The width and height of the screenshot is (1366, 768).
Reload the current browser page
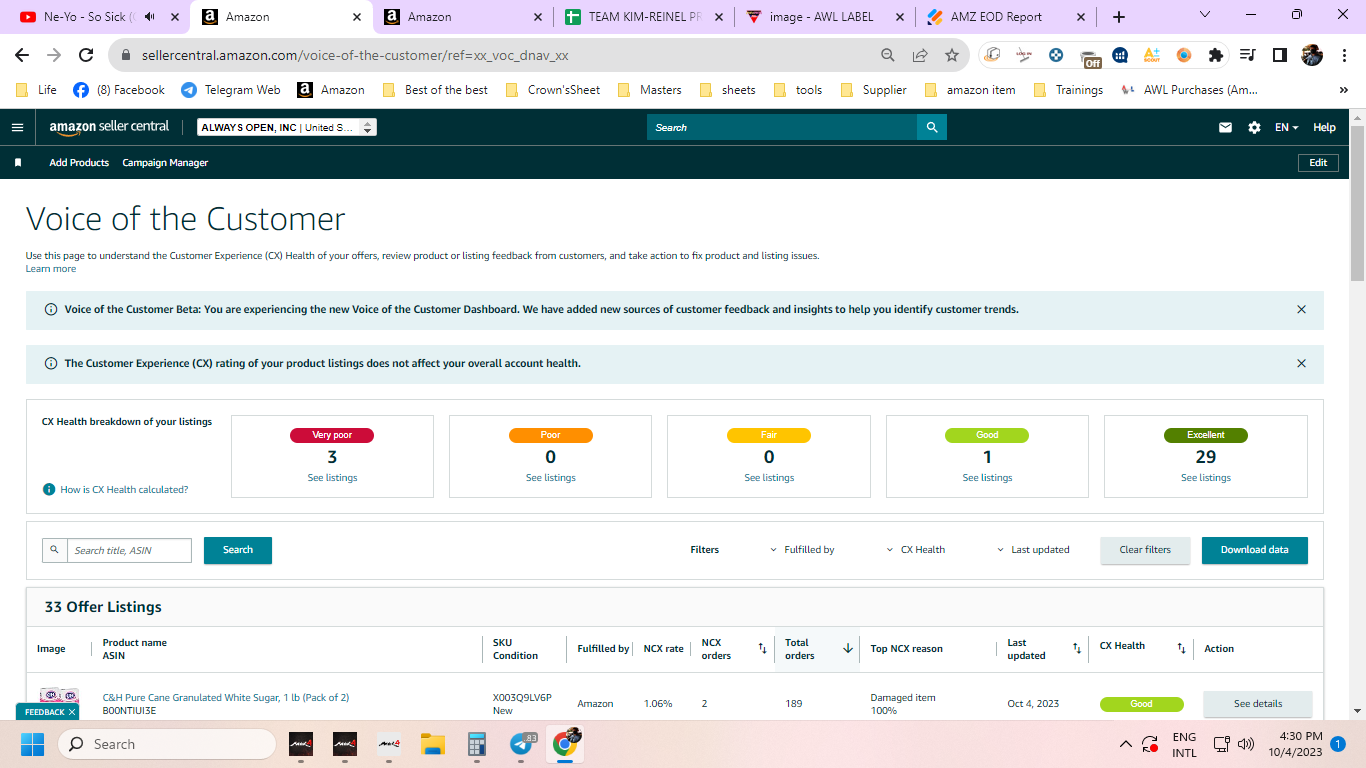[x=86, y=55]
